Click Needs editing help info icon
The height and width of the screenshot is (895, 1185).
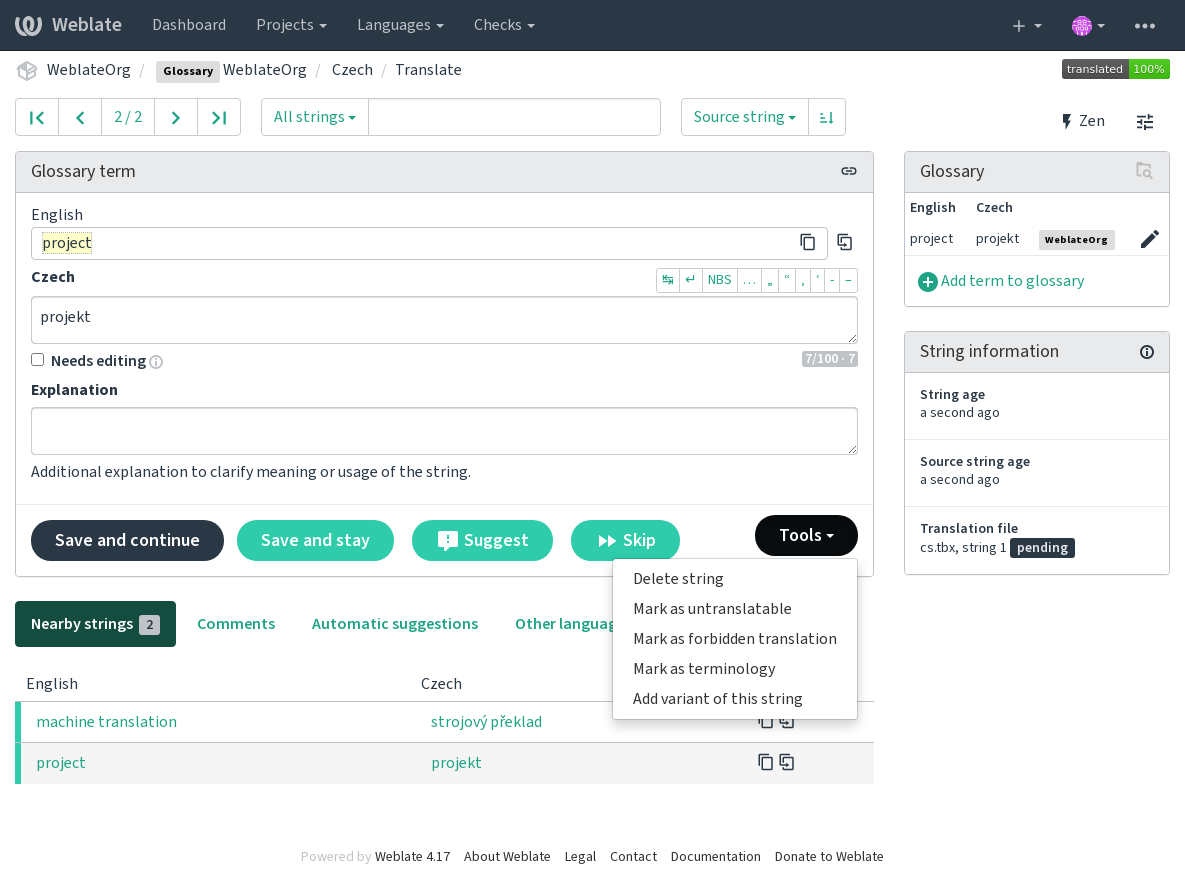pos(156,362)
